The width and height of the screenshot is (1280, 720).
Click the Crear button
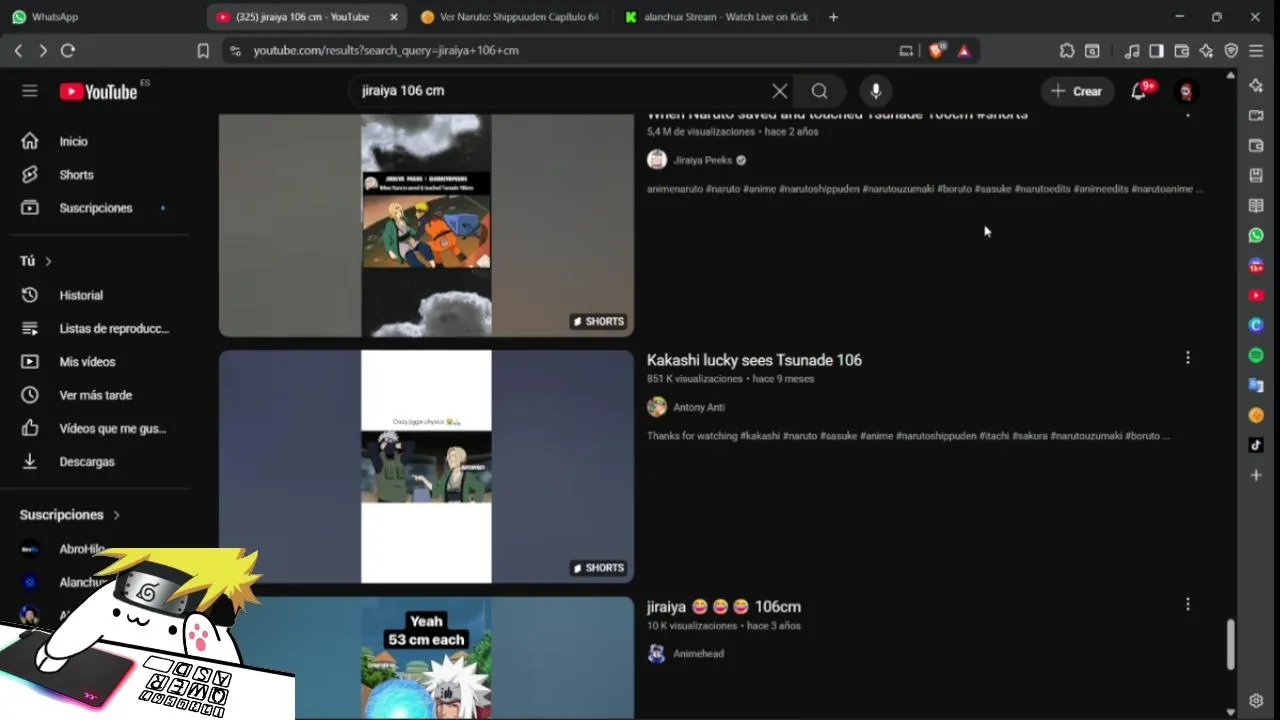point(1077,91)
